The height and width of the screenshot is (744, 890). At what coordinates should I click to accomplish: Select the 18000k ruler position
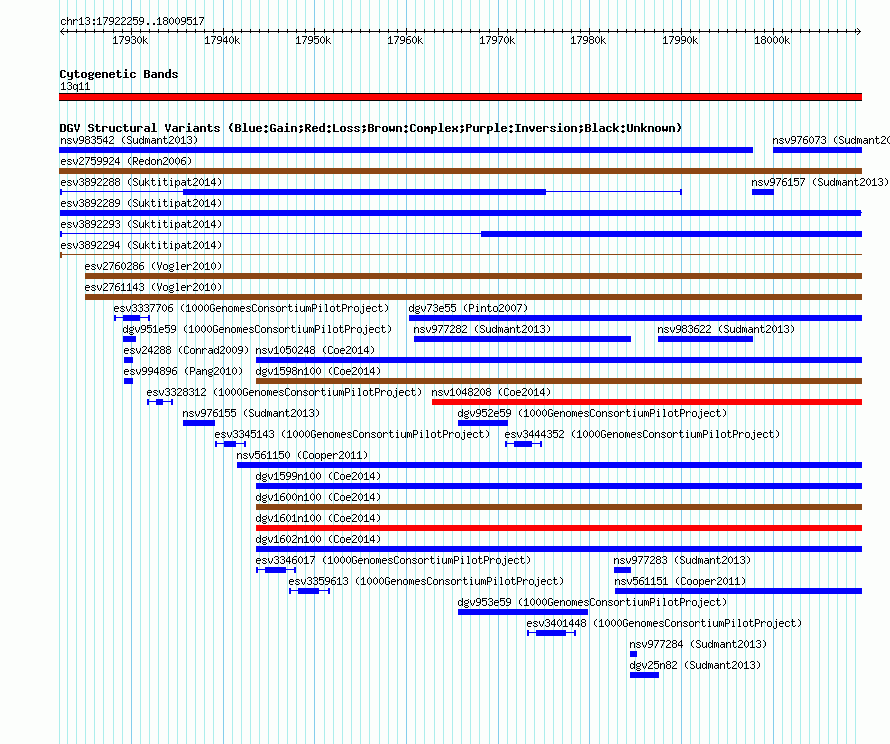[x=772, y=40]
